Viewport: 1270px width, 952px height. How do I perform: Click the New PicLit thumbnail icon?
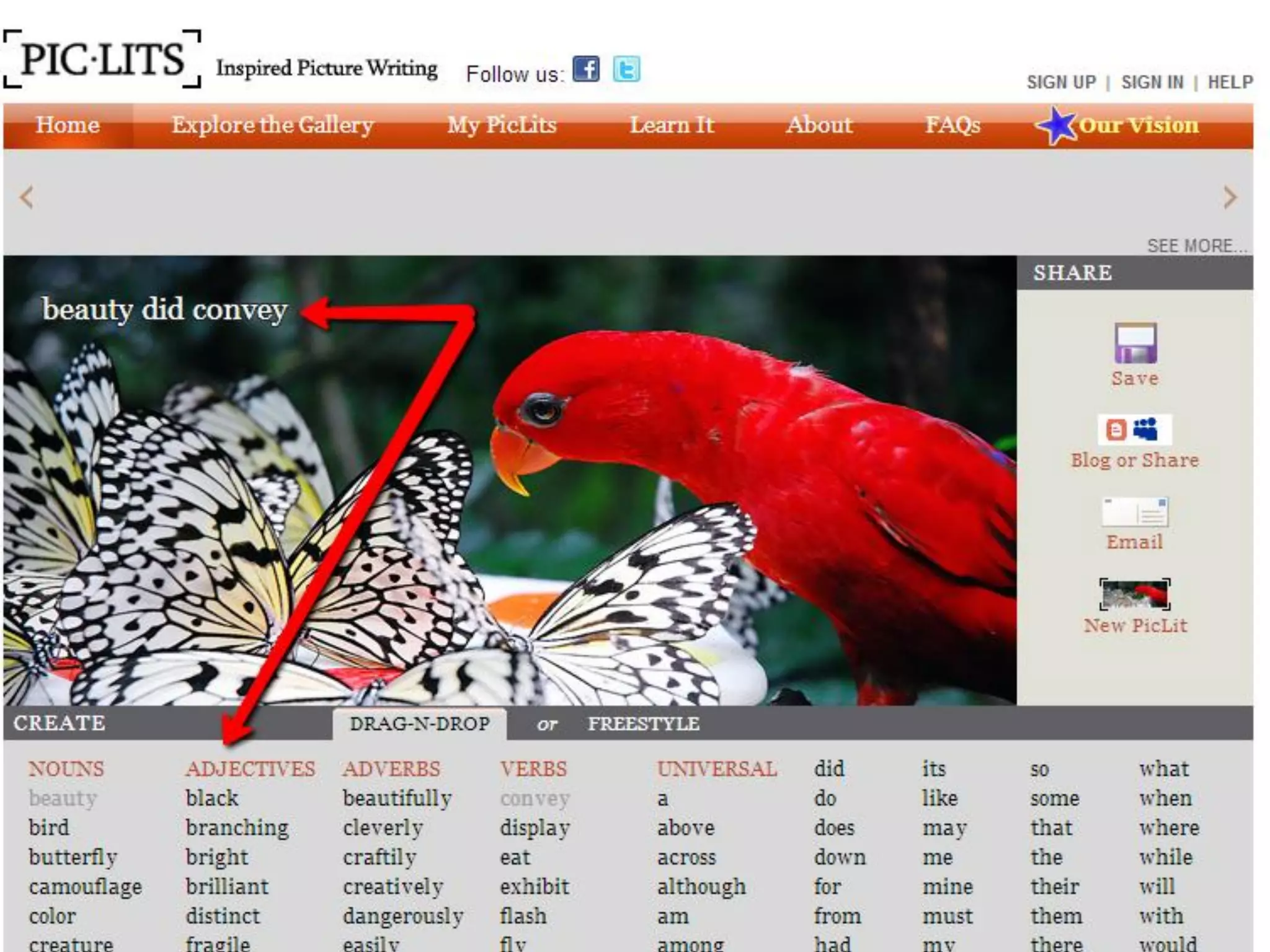(x=1134, y=594)
